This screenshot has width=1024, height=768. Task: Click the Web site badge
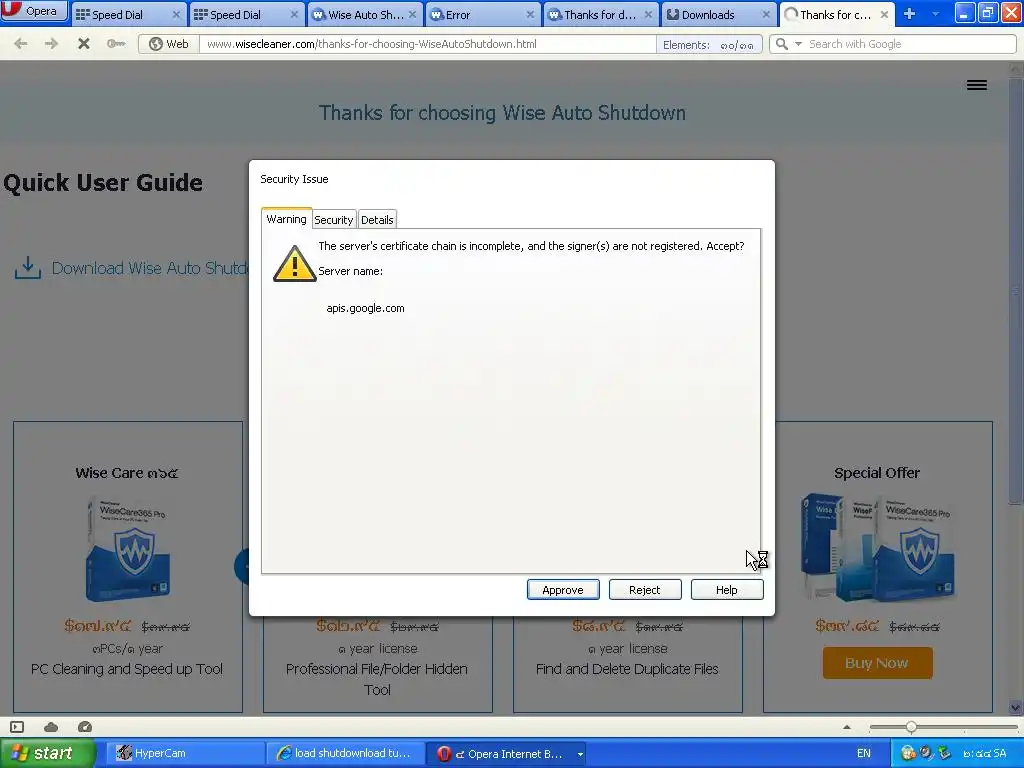[x=169, y=44]
